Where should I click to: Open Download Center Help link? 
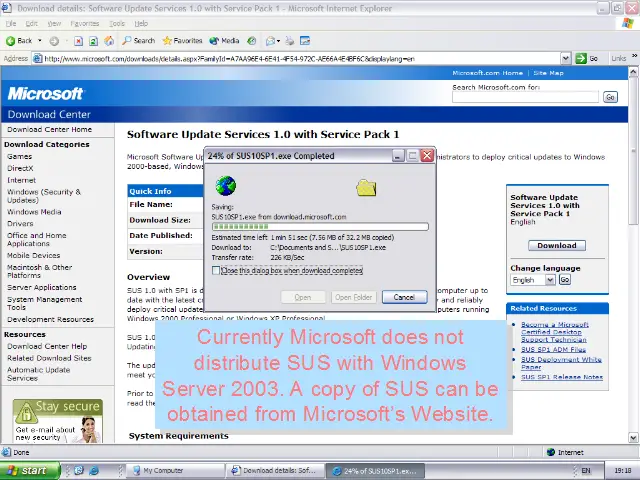(x=47, y=346)
